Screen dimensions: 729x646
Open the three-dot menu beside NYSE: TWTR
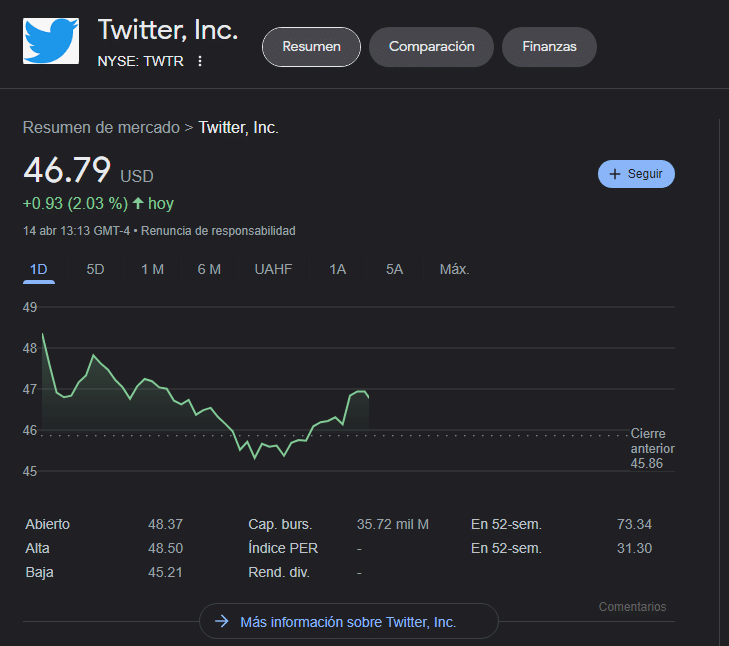[200, 61]
